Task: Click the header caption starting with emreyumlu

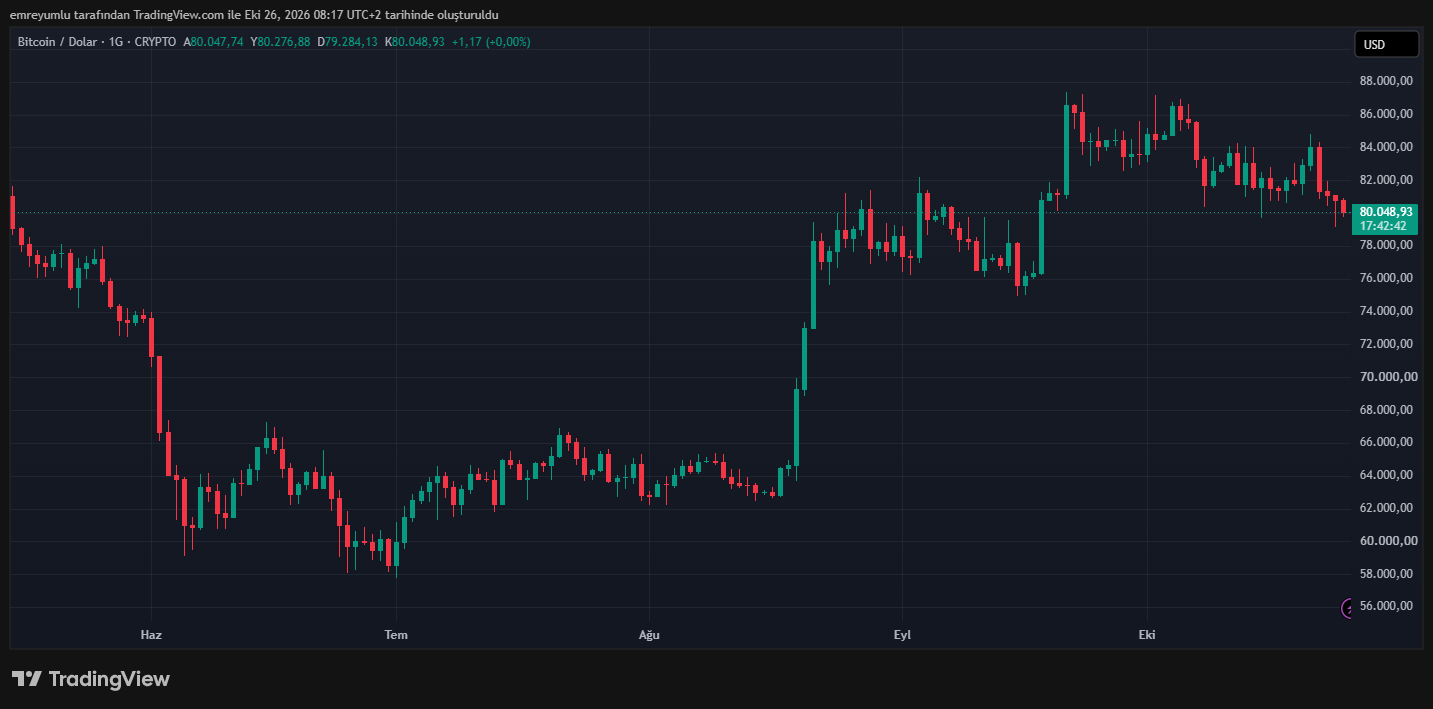Action: click(254, 15)
